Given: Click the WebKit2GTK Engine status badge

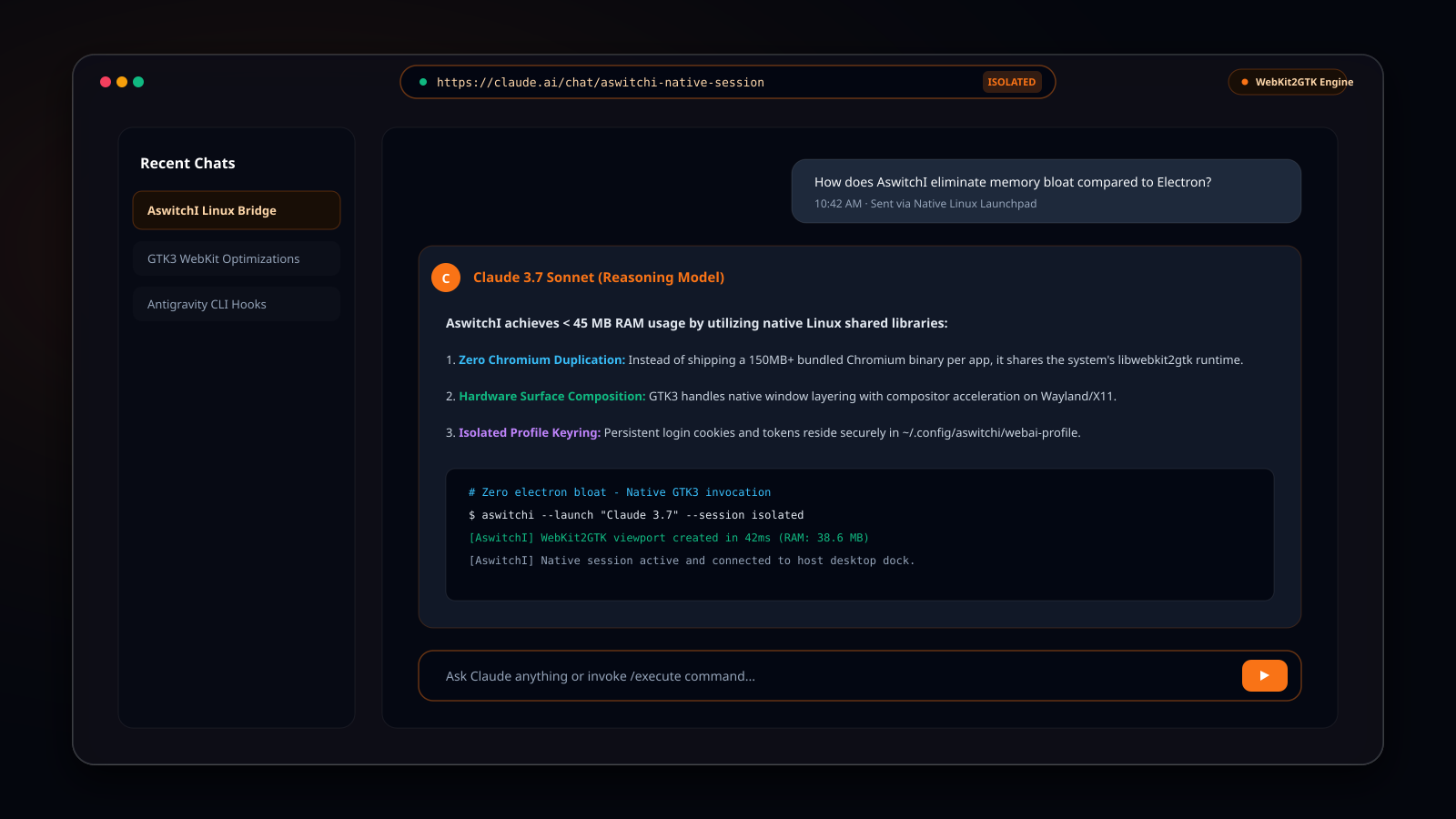Looking at the screenshot, I should tap(1288, 82).
